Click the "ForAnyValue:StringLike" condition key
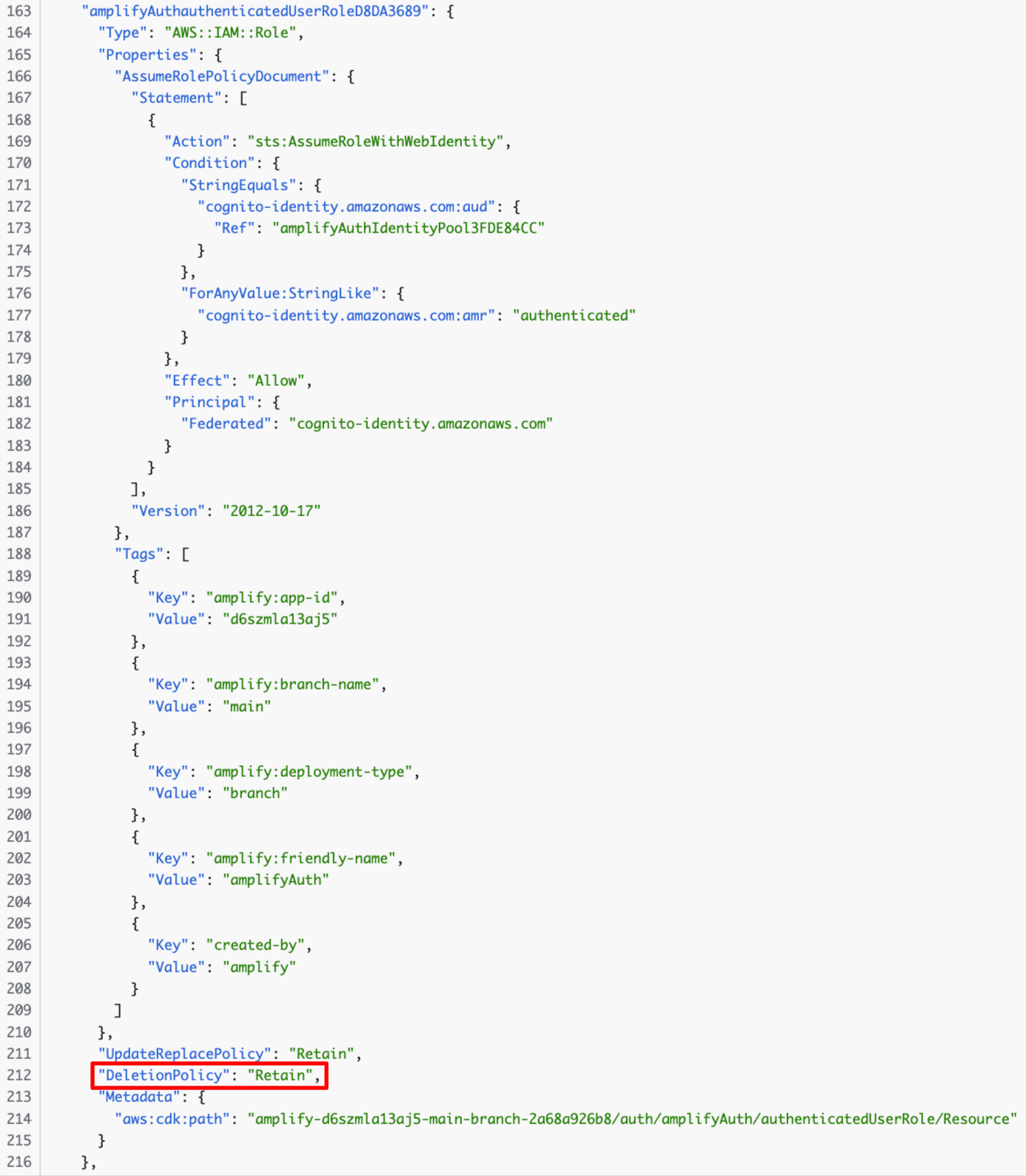1026x1176 pixels. click(x=284, y=293)
